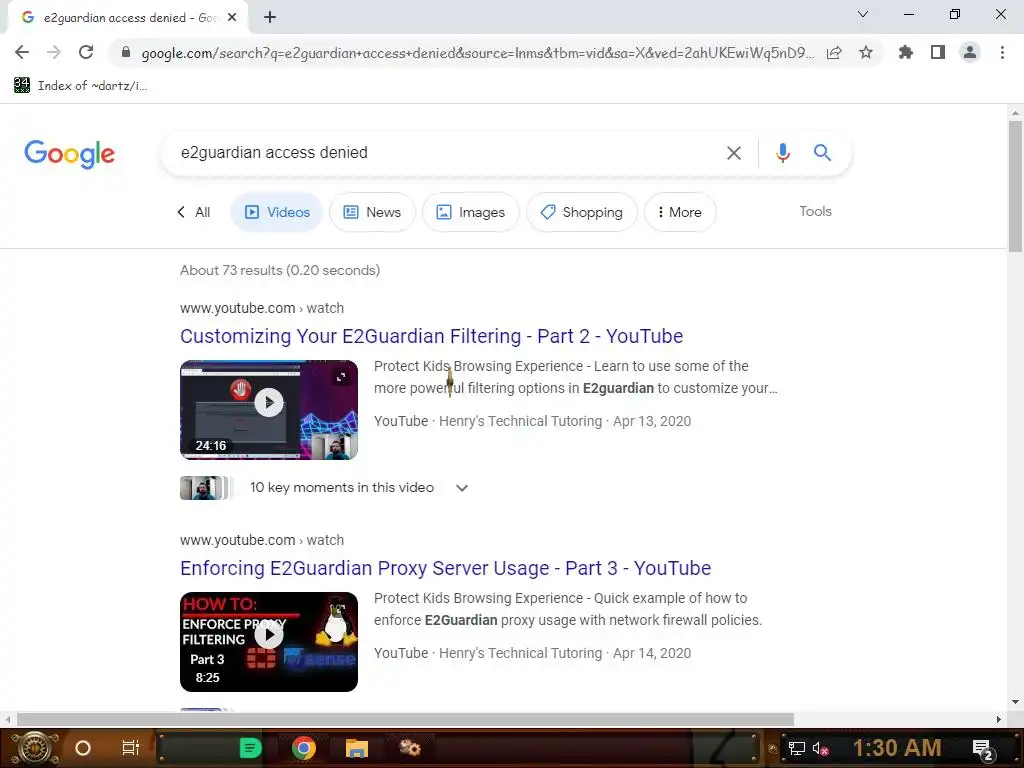Click the address bar URL
1024x768 pixels.
tap(477, 53)
